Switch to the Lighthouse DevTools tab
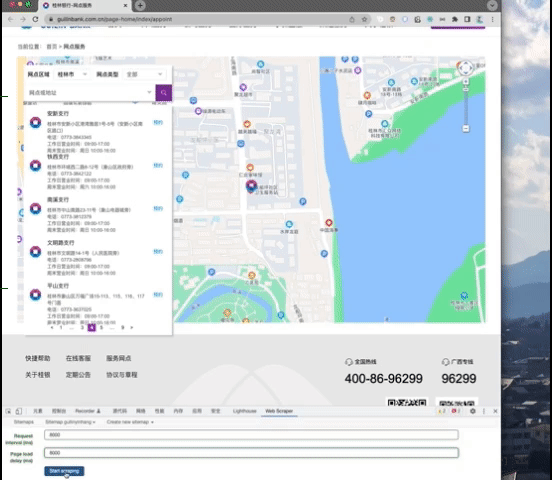 pos(244,411)
